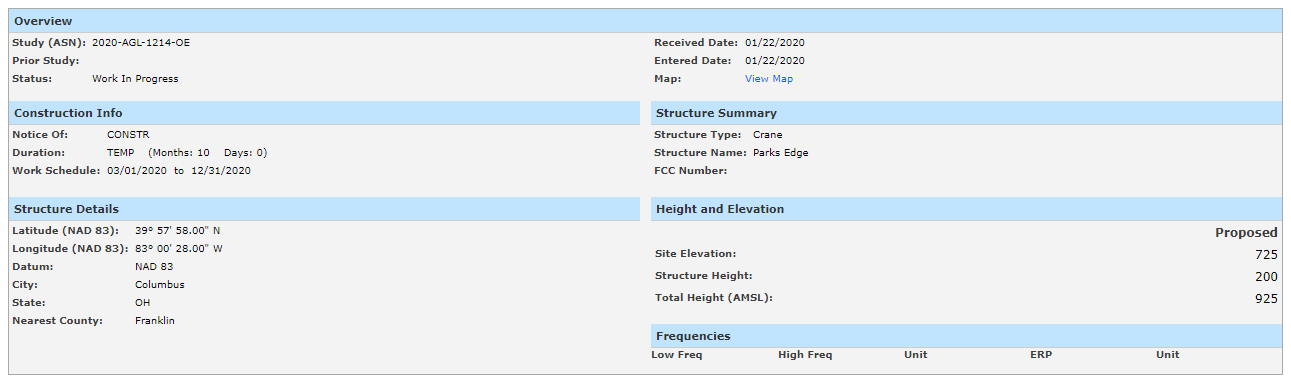
Task: Click the Low Freq column header
Action: 677,355
